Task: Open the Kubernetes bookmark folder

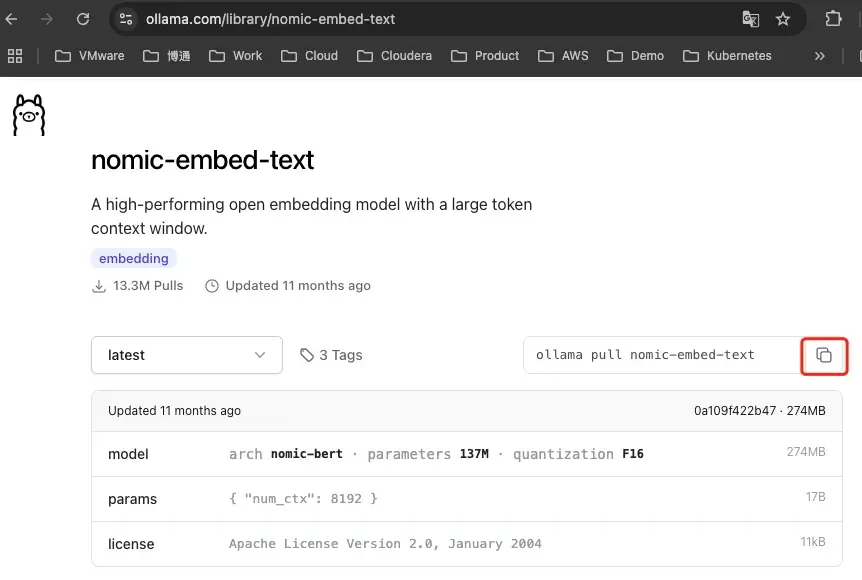Action: click(727, 56)
